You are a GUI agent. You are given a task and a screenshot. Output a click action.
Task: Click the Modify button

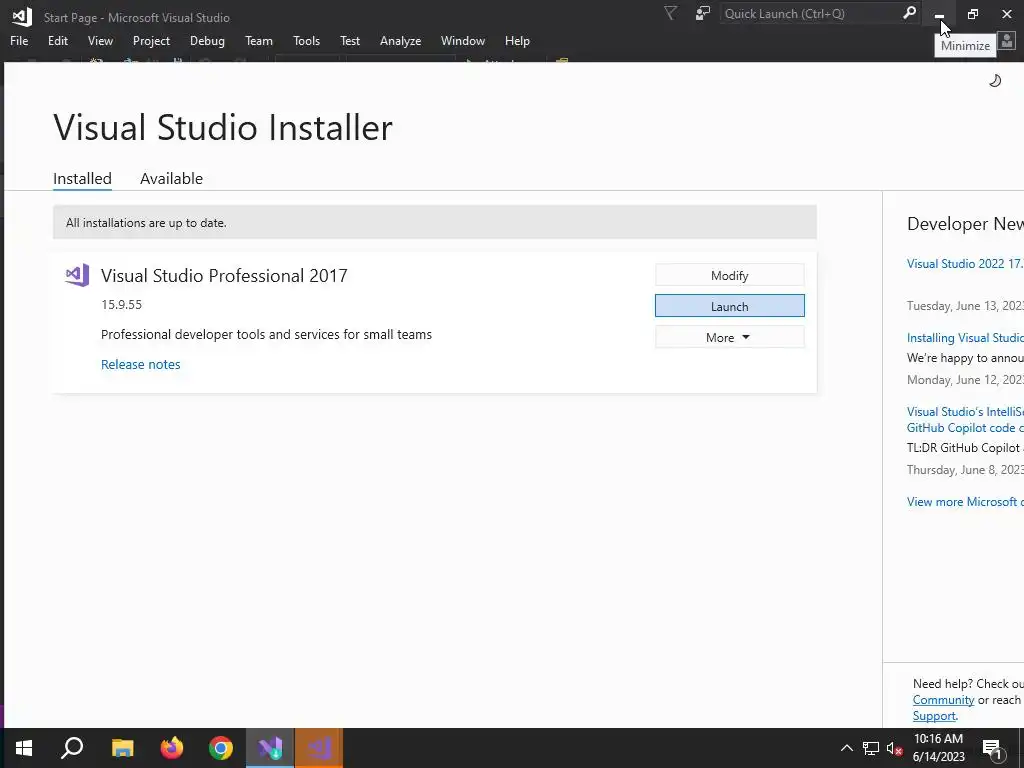pyautogui.click(x=729, y=275)
